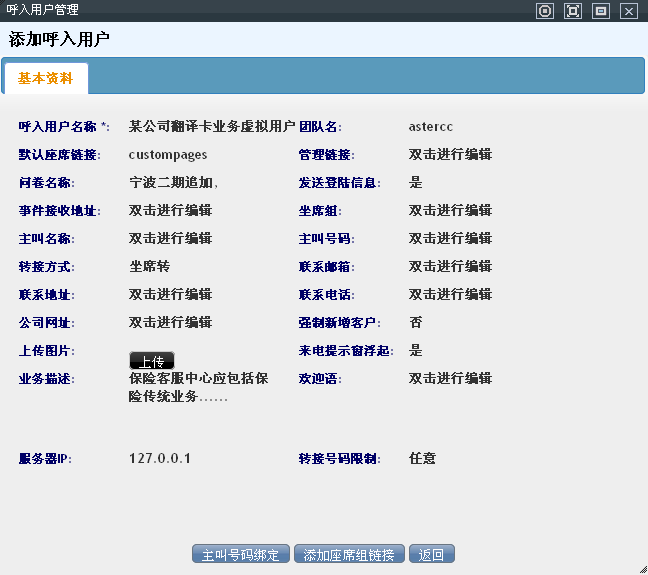The width and height of the screenshot is (648, 575).
Task: Edit the 主叫号码 field value
Action: pyautogui.click(x=450, y=239)
